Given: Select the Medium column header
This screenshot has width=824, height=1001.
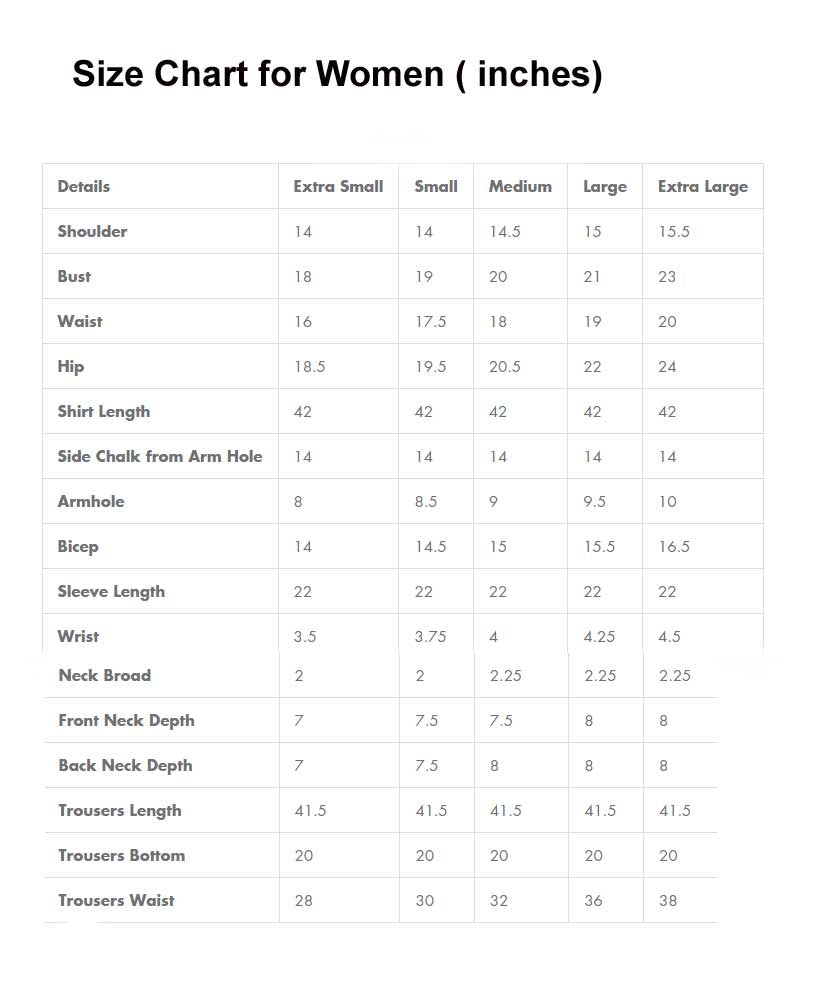Looking at the screenshot, I should click(x=520, y=186).
